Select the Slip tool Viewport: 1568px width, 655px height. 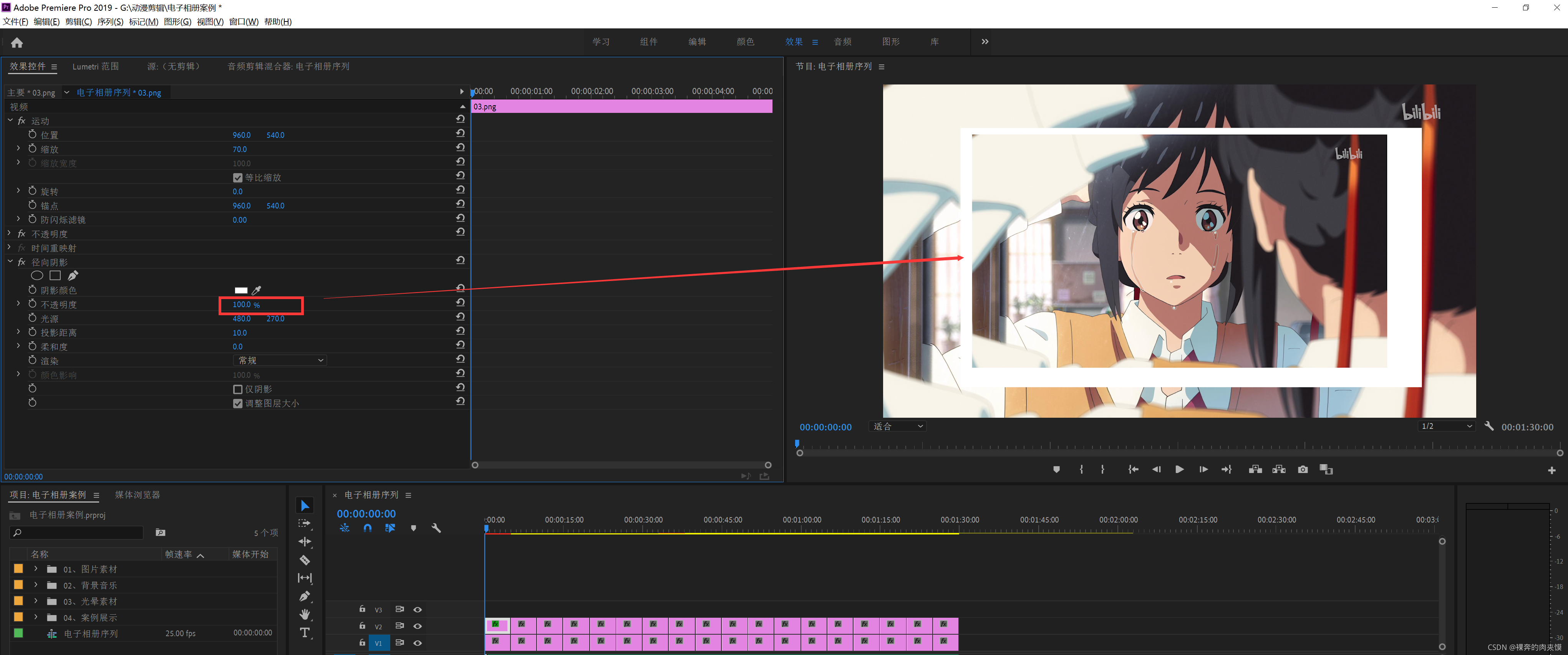coord(305,578)
